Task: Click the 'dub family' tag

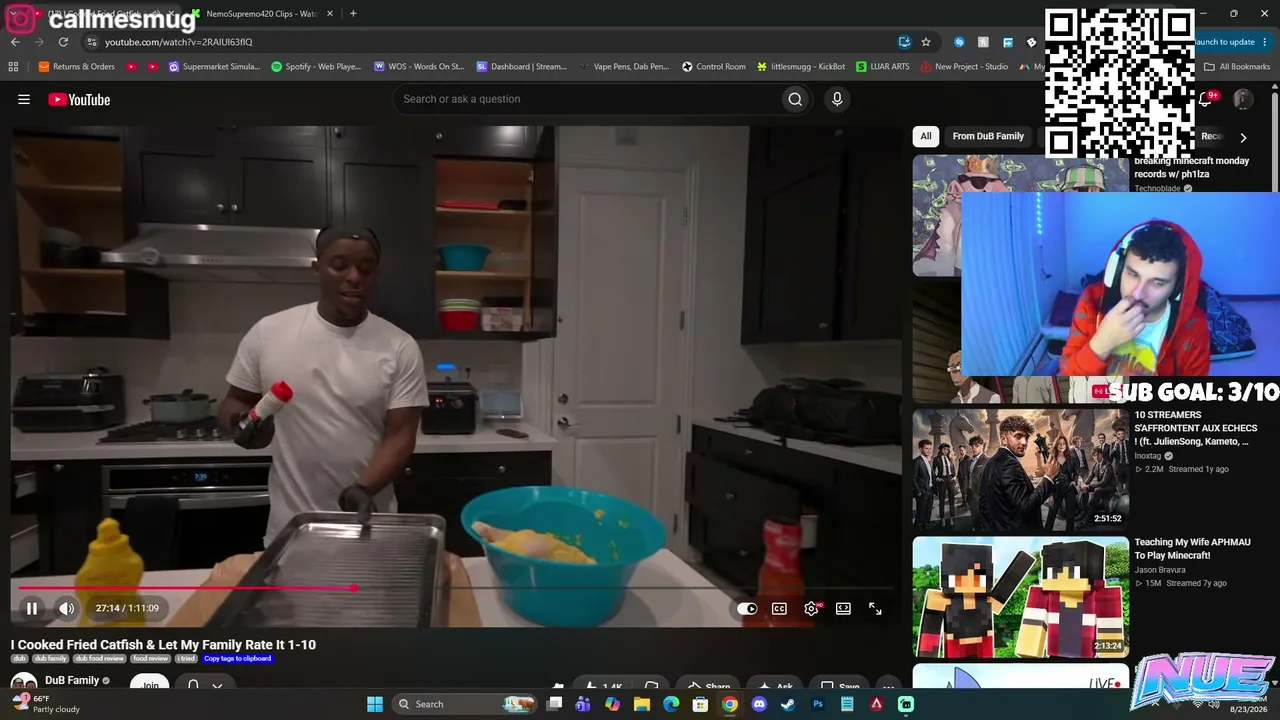Action: click(51, 659)
